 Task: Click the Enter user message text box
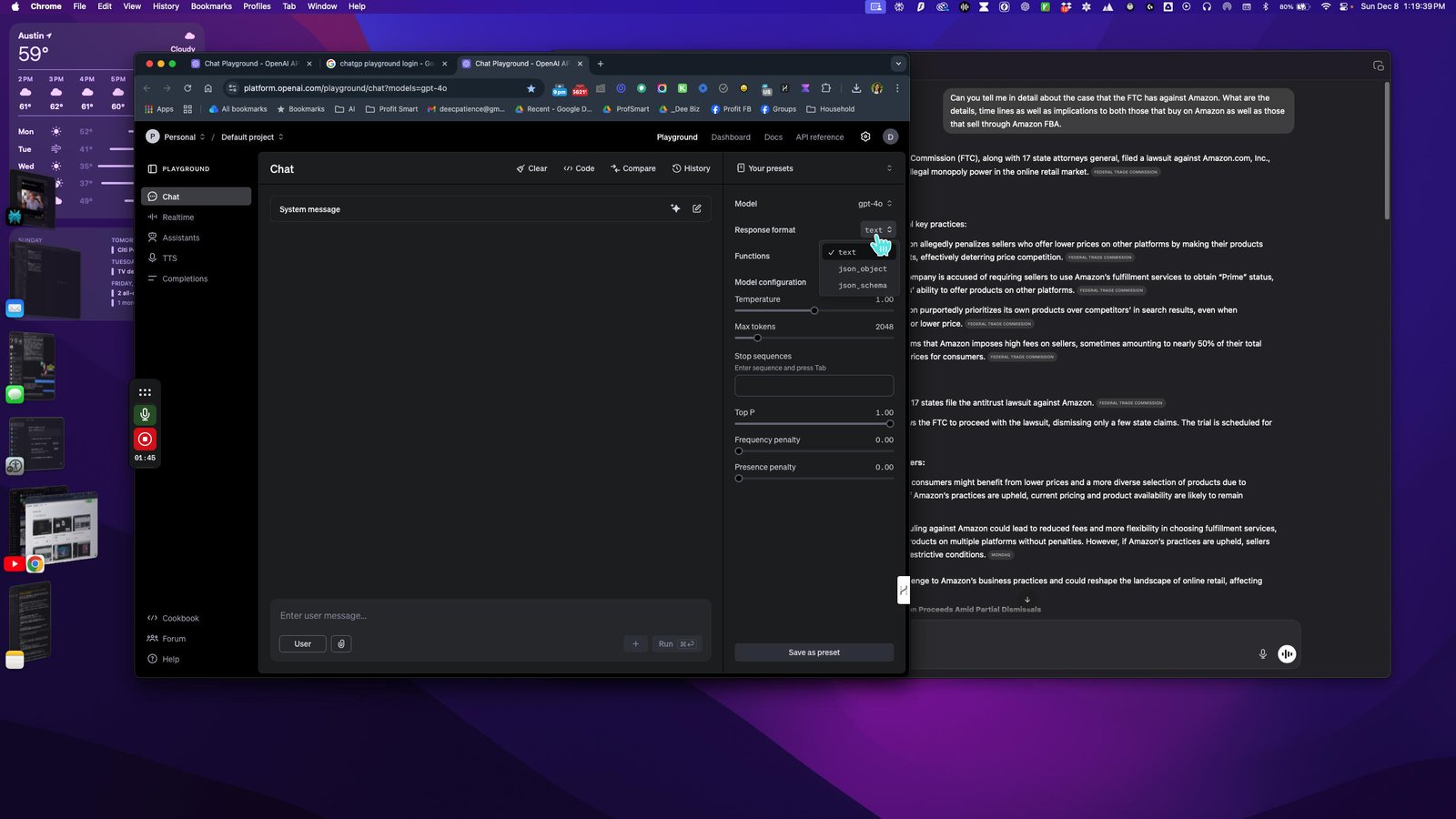tap(490, 616)
